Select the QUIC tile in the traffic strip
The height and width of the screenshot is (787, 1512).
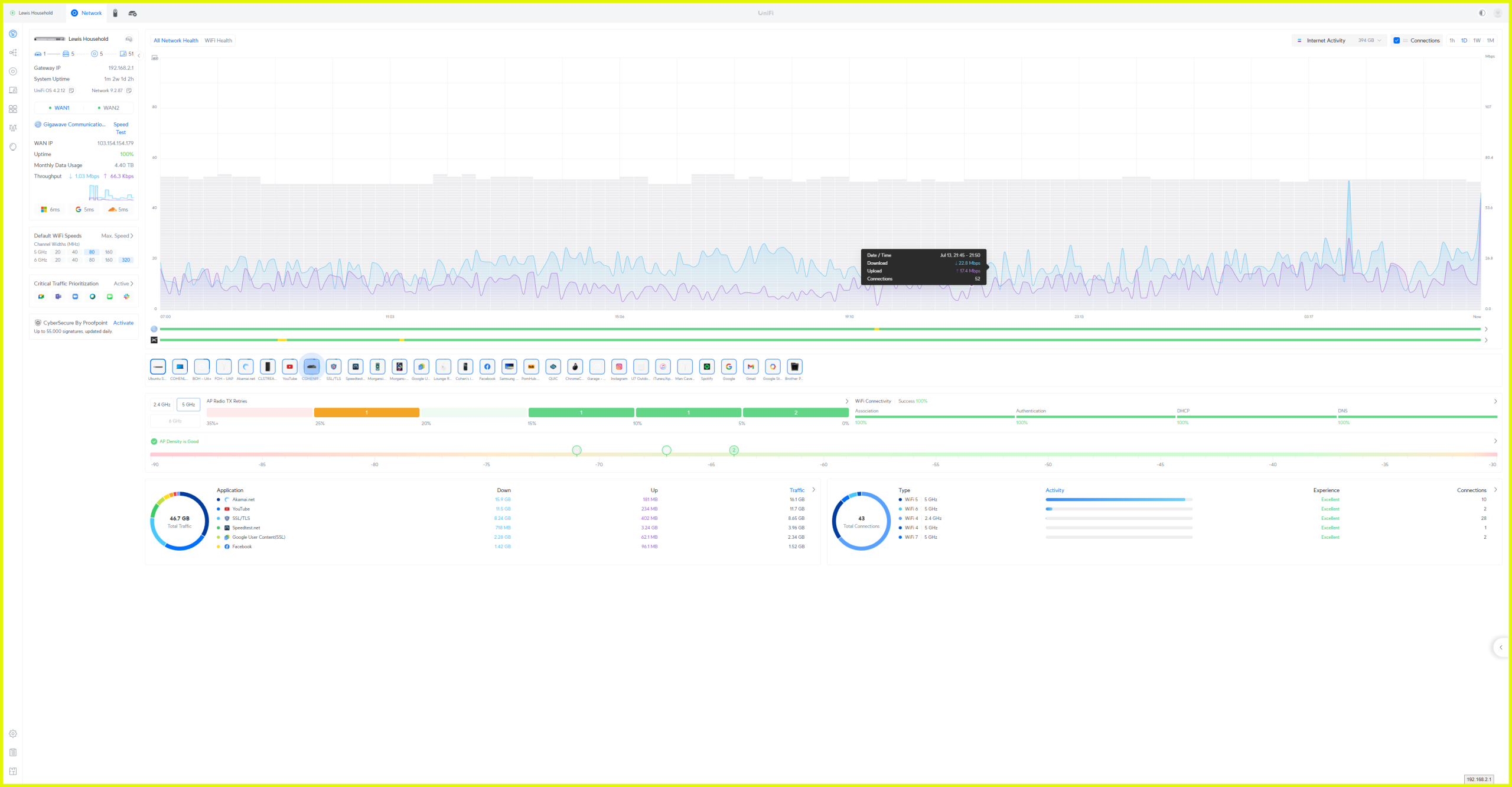(553, 367)
